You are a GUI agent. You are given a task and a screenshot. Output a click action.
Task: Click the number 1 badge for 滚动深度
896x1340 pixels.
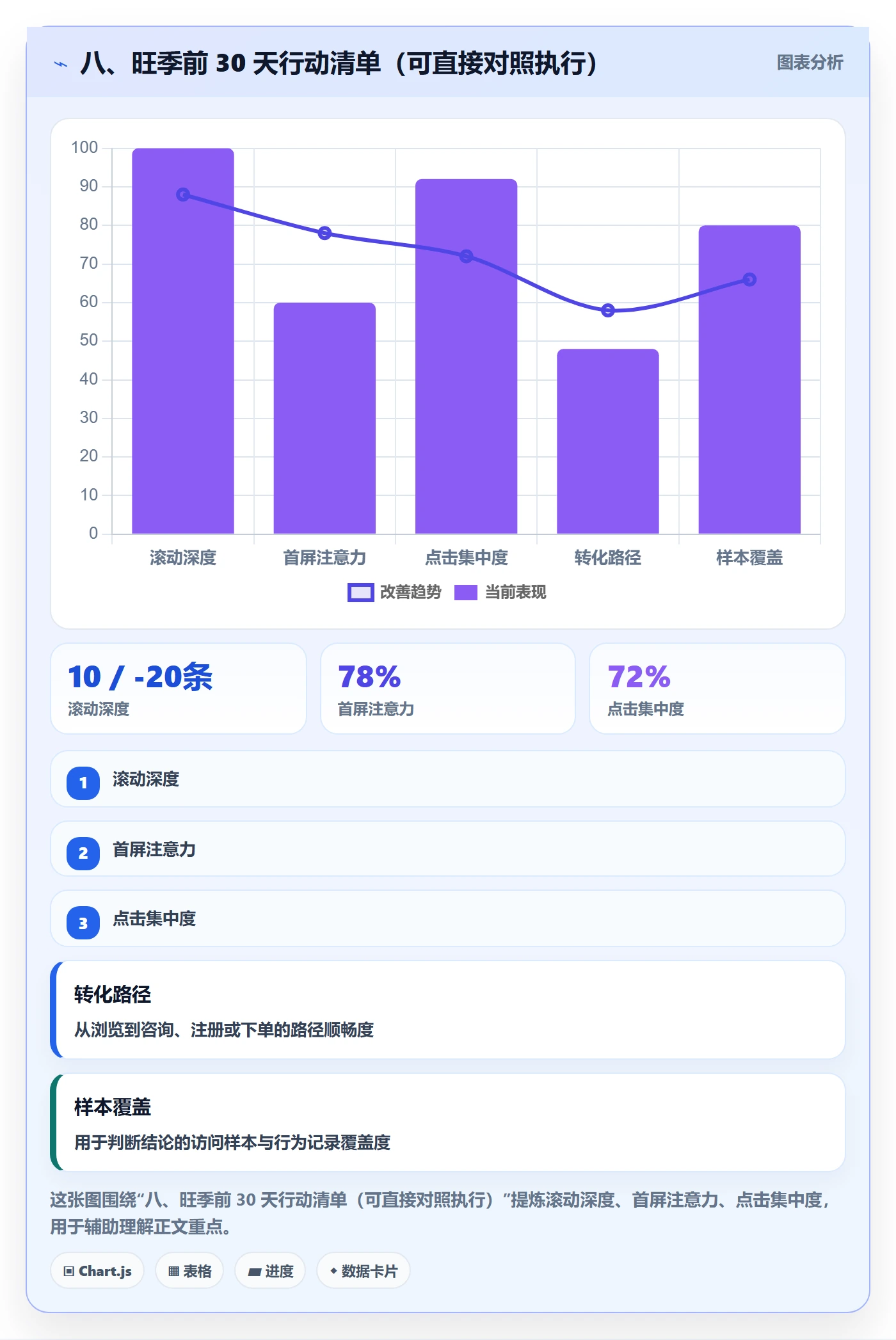click(x=83, y=783)
